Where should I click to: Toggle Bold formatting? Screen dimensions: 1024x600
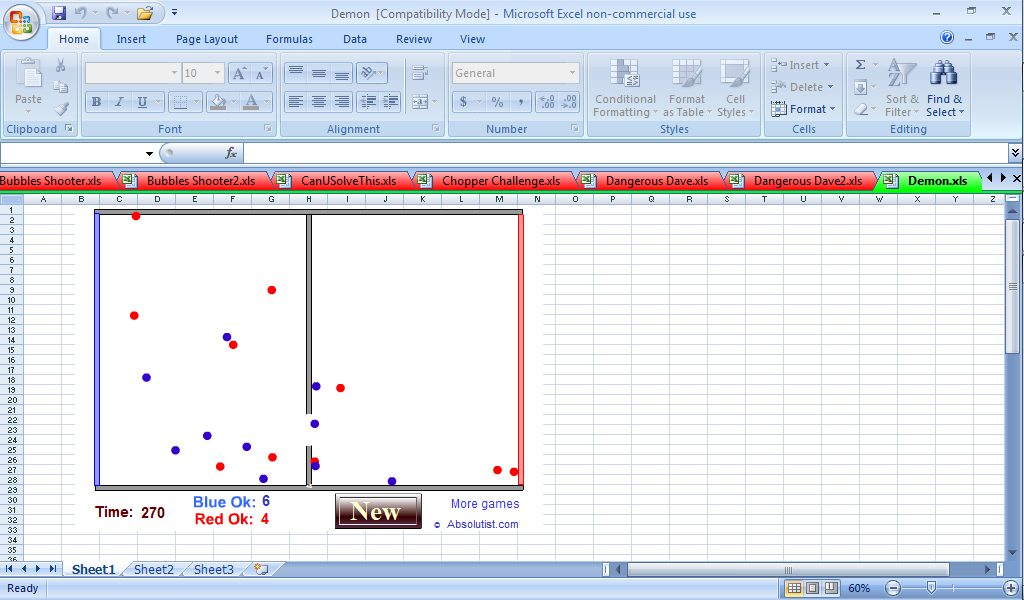(x=96, y=102)
